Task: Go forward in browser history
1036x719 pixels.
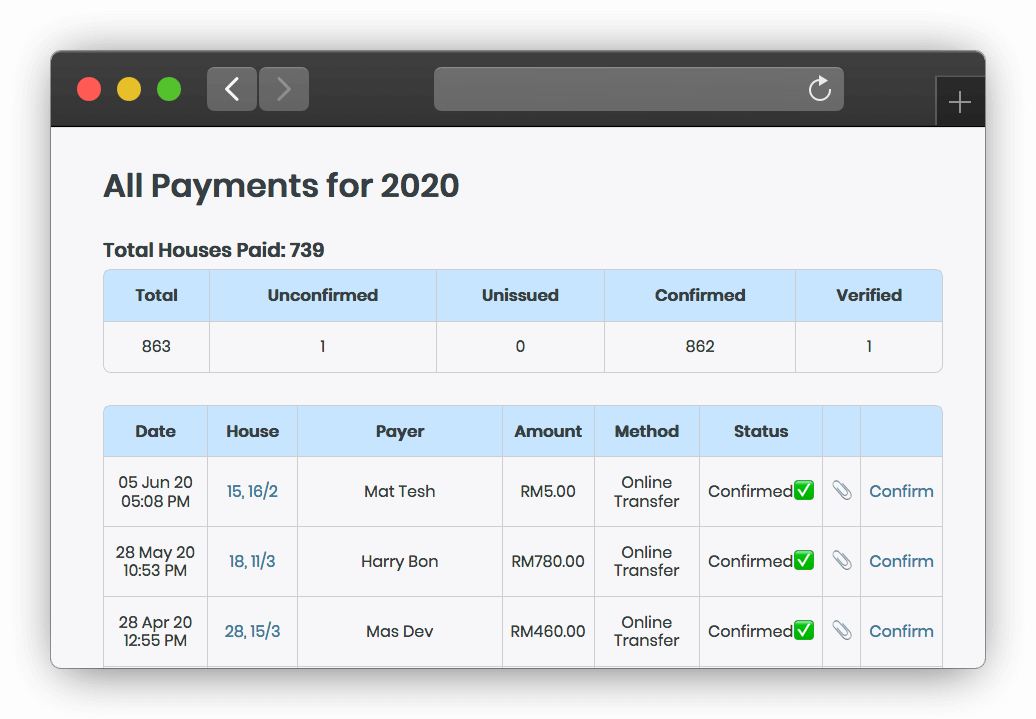Action: [283, 89]
